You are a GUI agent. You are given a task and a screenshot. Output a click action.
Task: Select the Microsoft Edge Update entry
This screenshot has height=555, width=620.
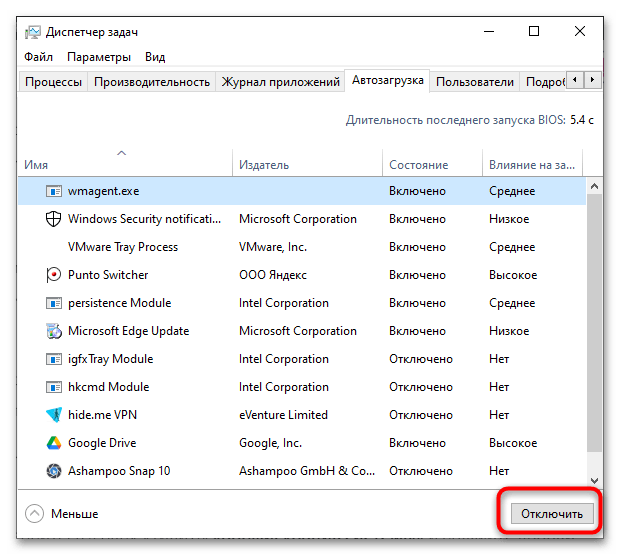click(x=302, y=331)
